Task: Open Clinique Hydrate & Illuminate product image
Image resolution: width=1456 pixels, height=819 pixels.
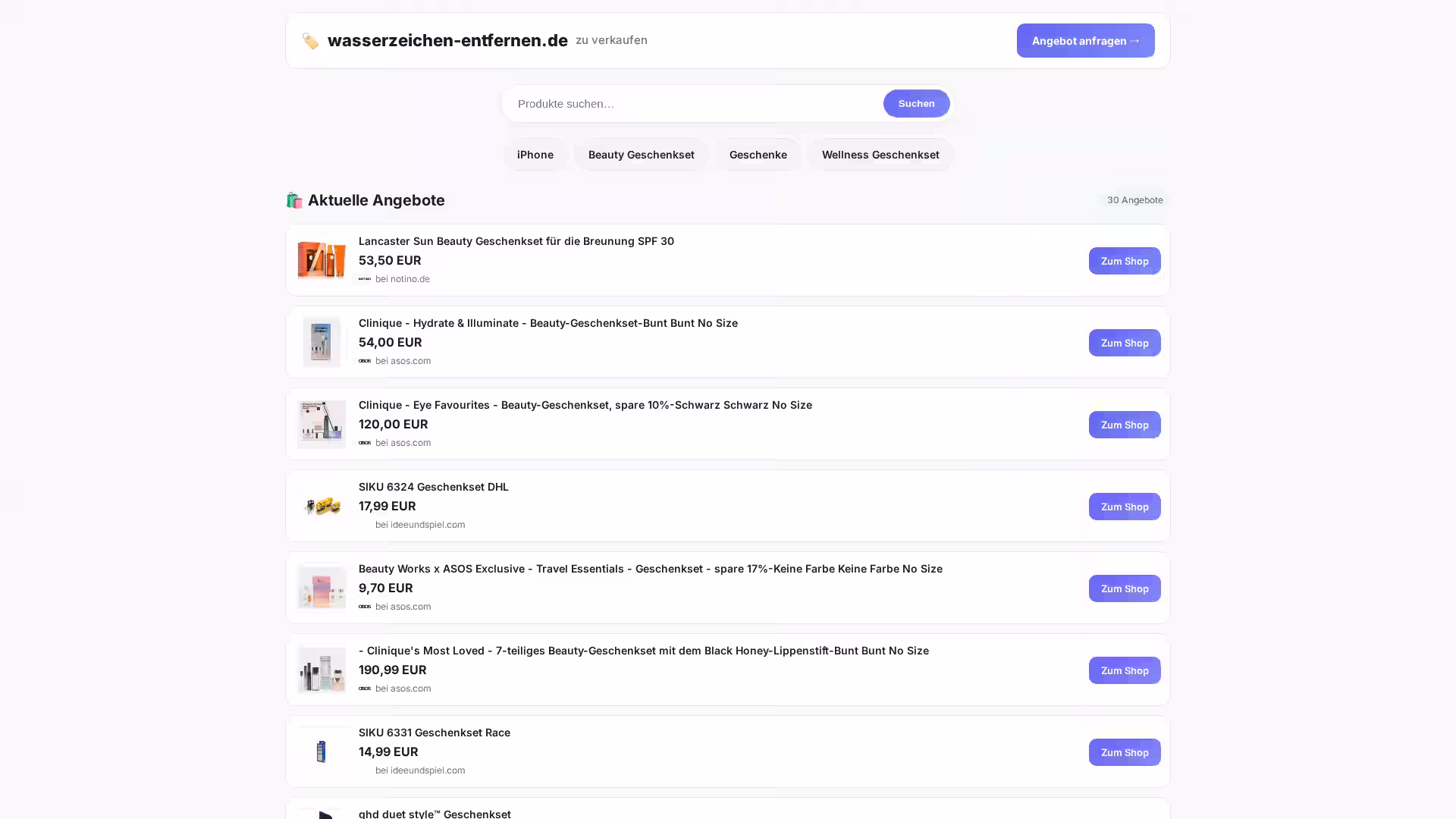Action: (x=322, y=342)
